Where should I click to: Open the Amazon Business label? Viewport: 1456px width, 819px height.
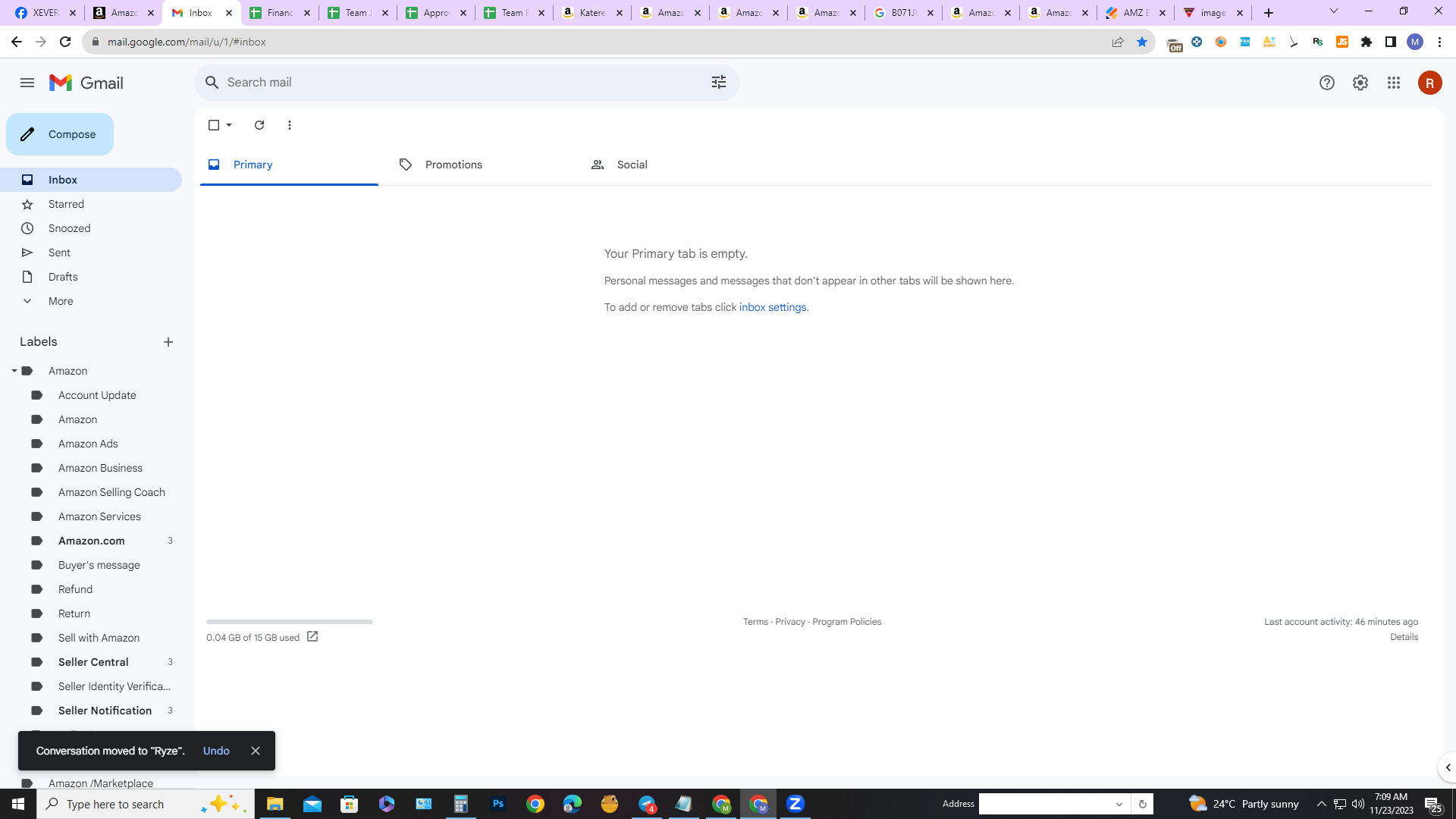click(101, 468)
